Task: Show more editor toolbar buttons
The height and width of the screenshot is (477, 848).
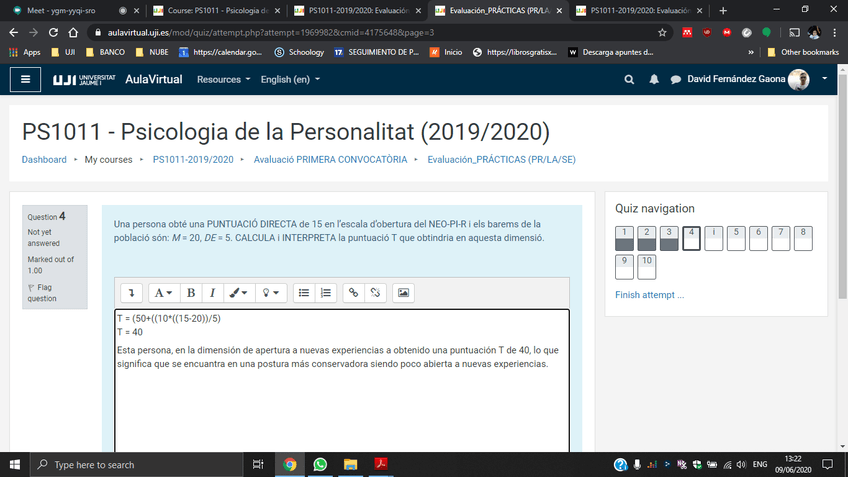Action: tap(132, 293)
